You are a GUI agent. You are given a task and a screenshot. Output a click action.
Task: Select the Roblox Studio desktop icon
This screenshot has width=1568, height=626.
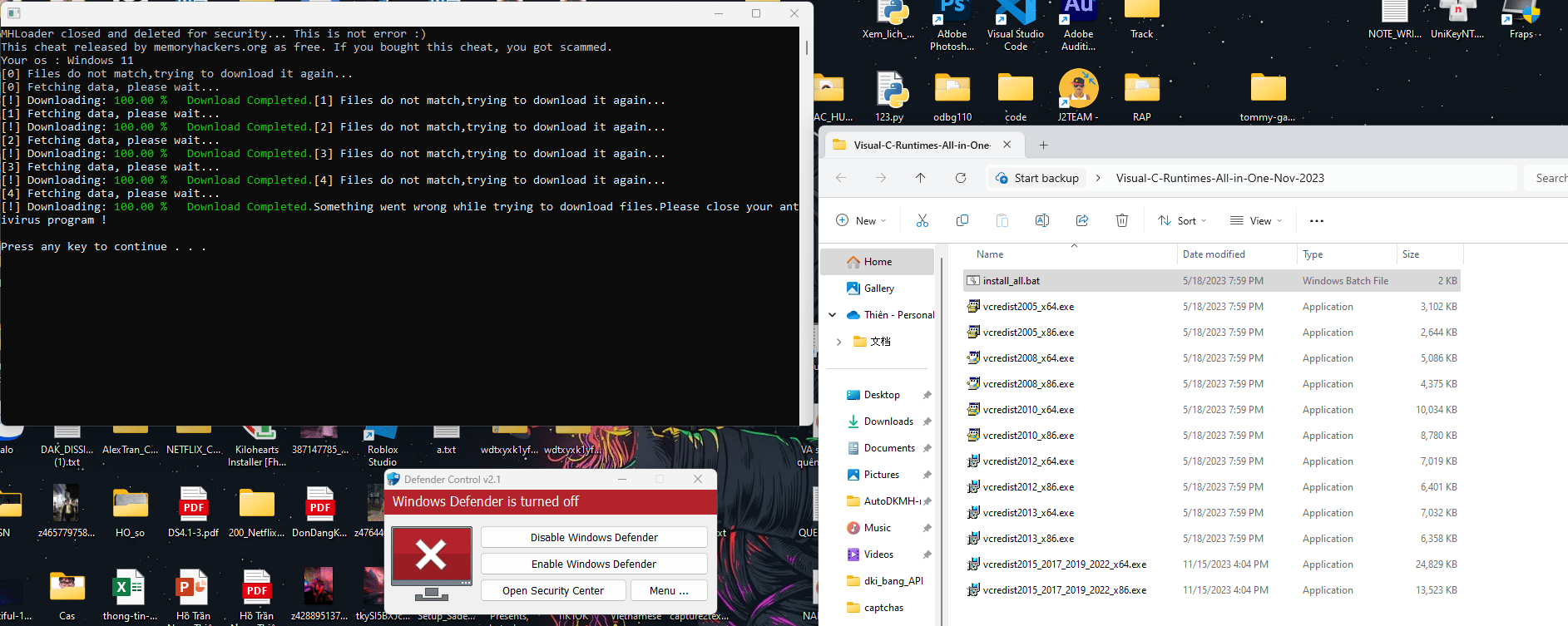[x=383, y=447]
